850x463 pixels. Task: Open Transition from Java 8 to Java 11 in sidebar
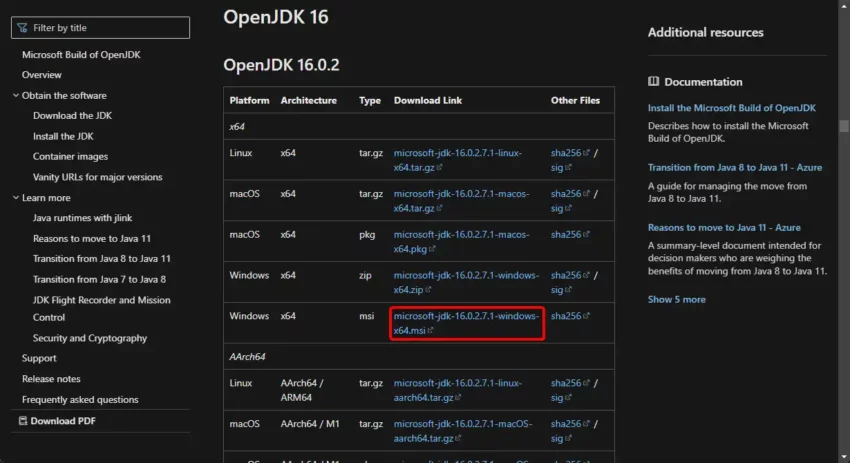[101, 259]
